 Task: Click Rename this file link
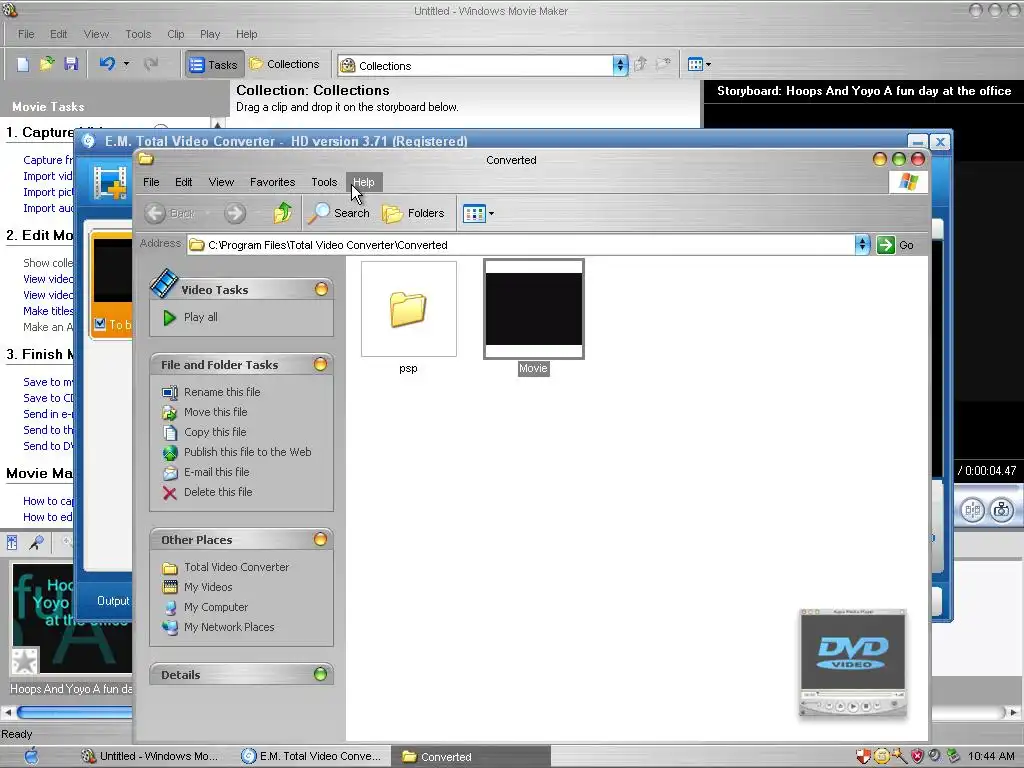point(222,392)
